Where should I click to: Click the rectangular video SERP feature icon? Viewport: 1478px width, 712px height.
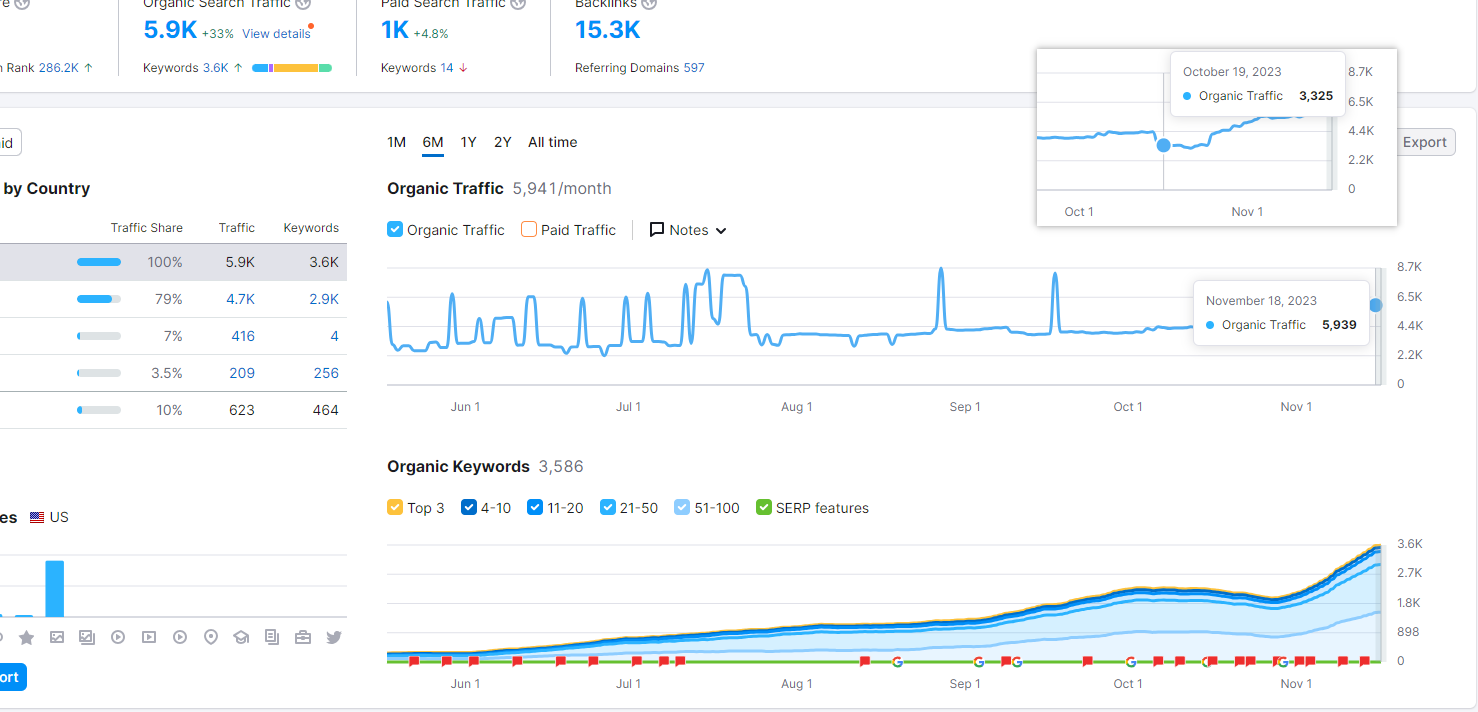tap(149, 637)
